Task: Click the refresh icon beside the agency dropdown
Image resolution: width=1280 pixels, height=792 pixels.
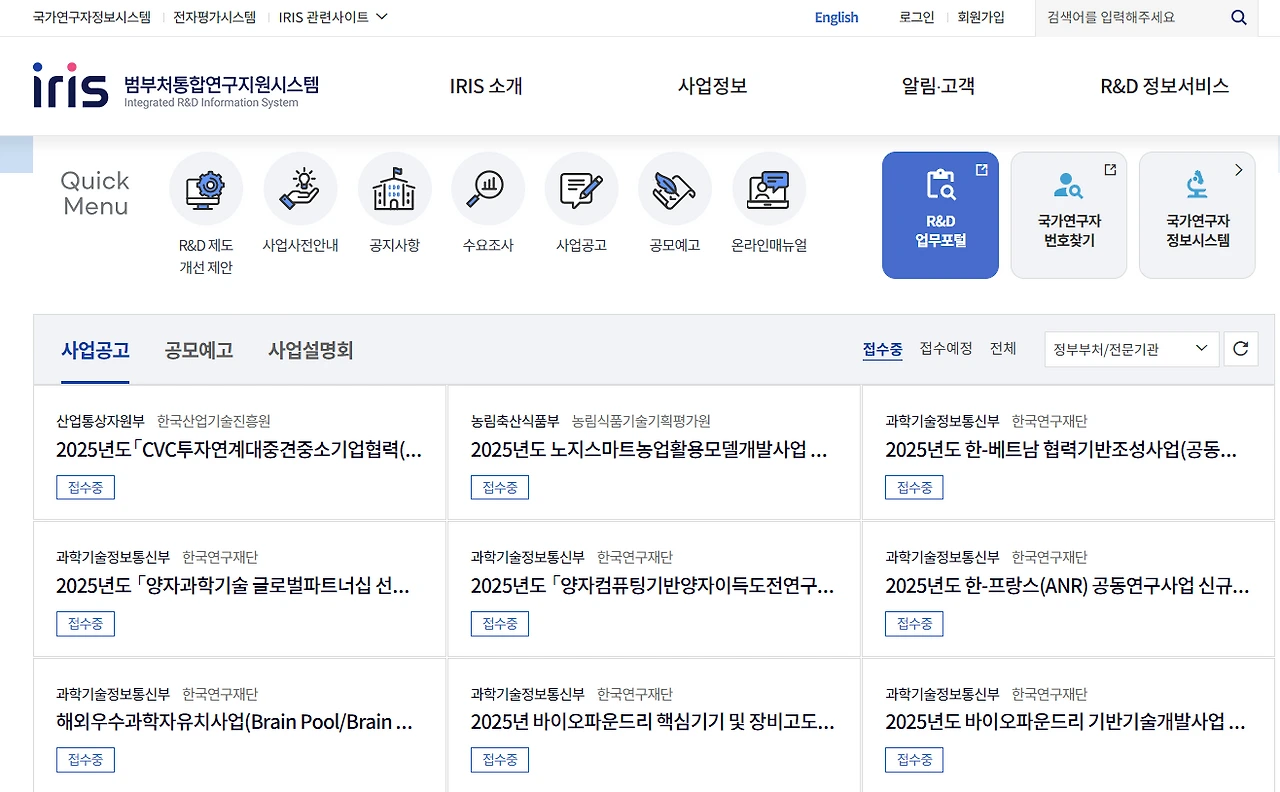Action: [1241, 349]
